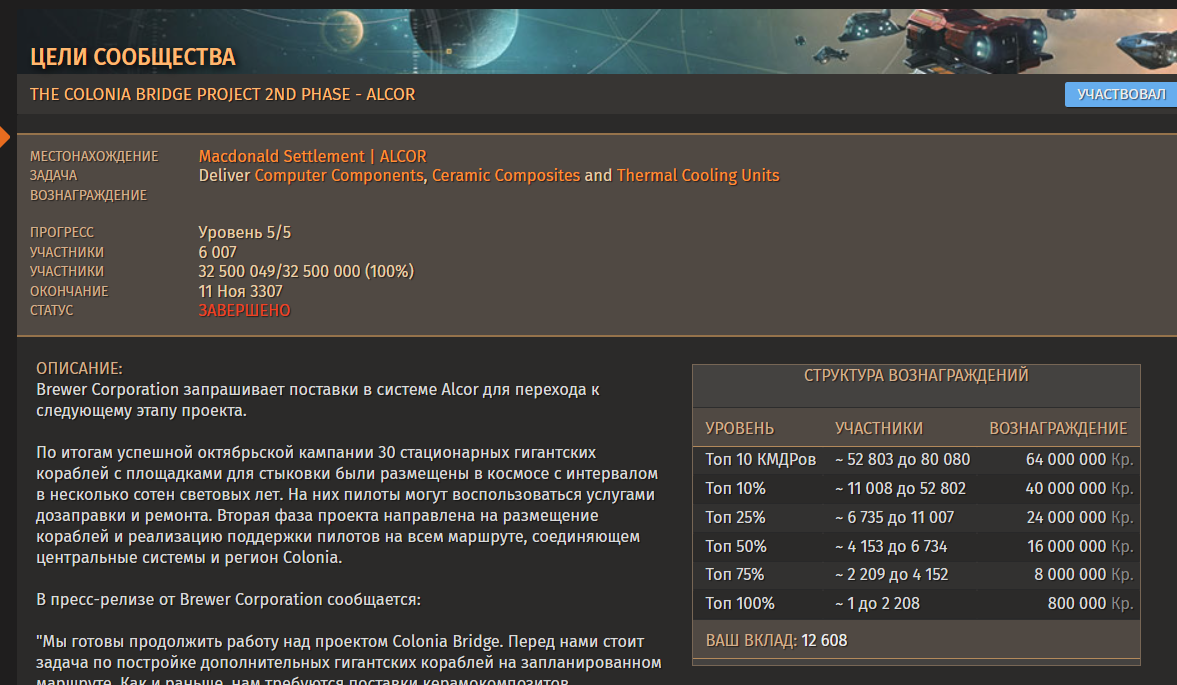Click the ~ 6 735 до 11 007 range

pos(895,518)
